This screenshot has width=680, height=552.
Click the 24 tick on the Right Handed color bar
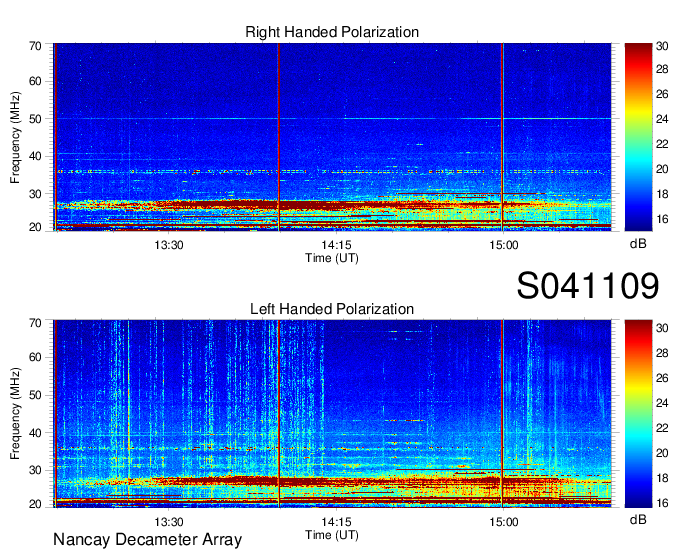[x=662, y=119]
